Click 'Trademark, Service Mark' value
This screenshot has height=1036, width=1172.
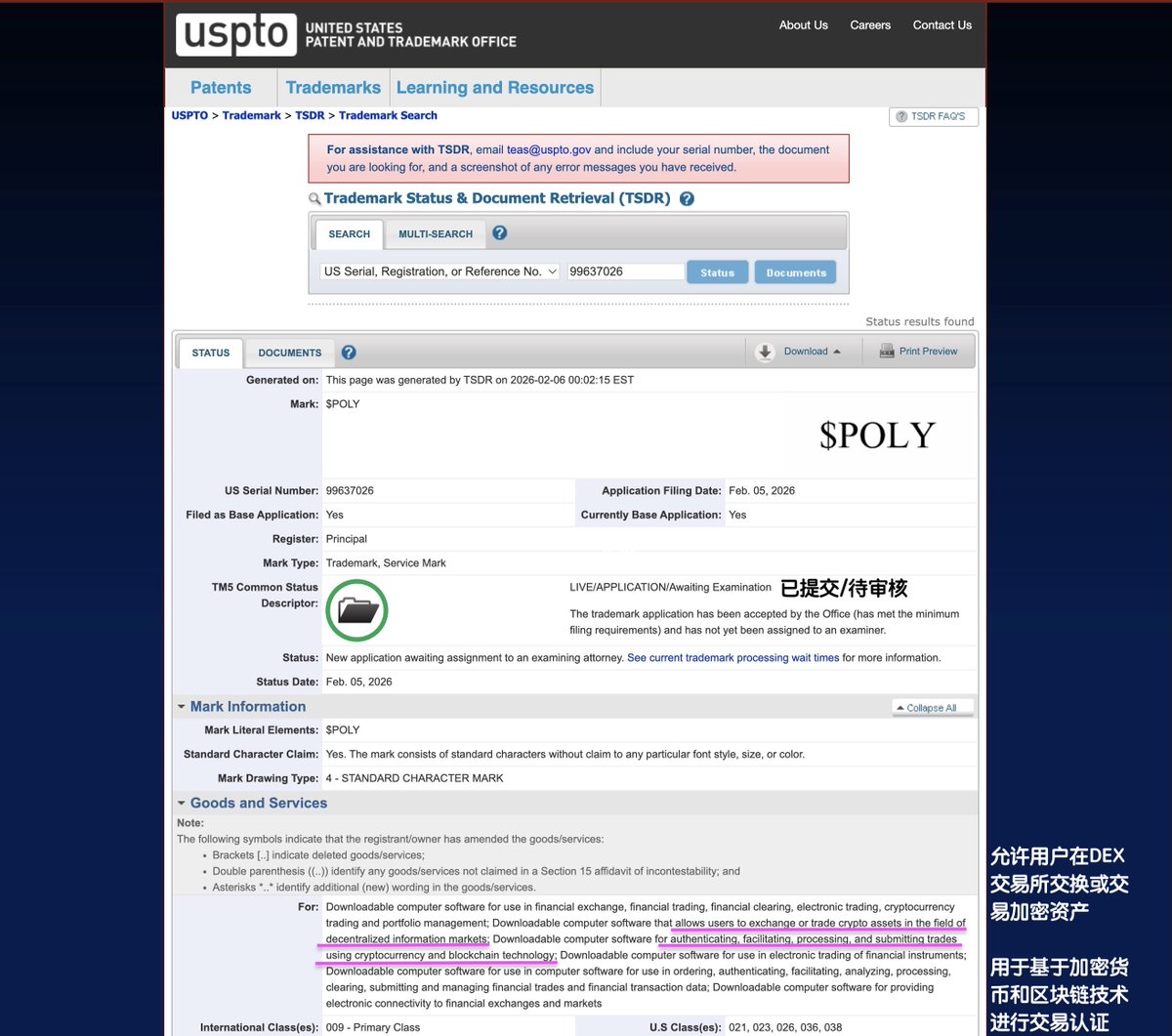pos(386,563)
